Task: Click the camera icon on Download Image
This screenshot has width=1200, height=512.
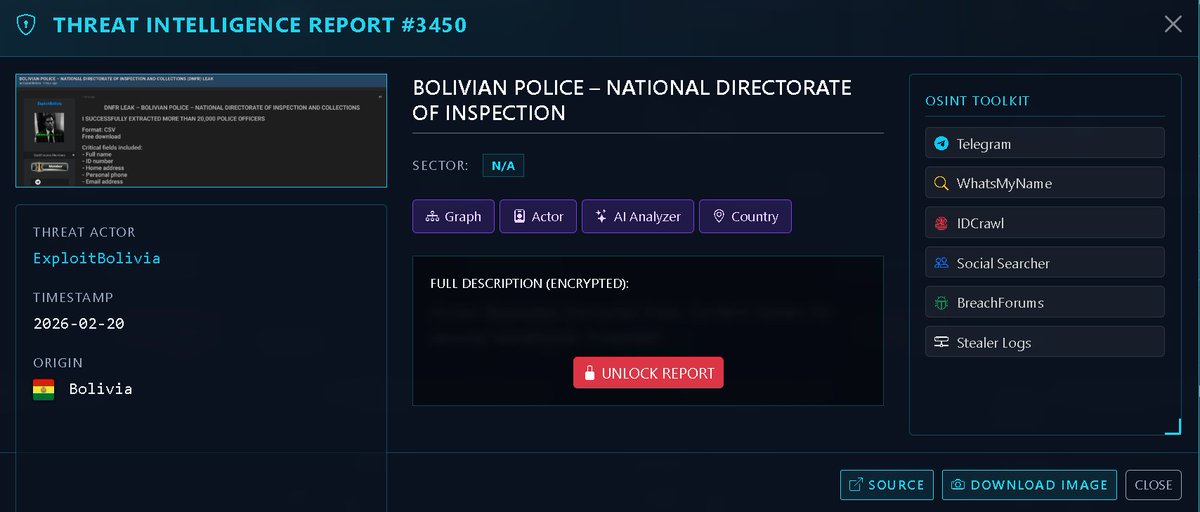Action: [958, 485]
